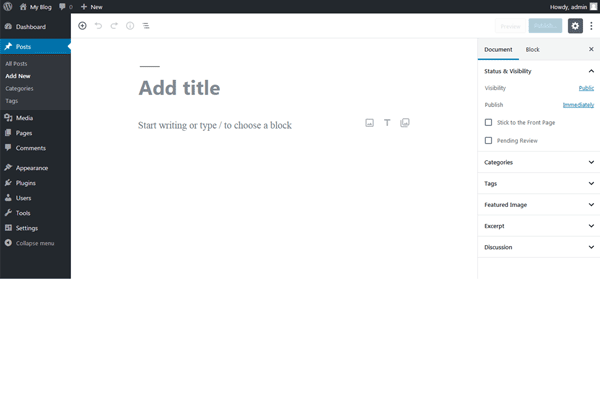Insert an Image block from the shortcut
Viewport: 600px width, 400px height.
(369, 123)
